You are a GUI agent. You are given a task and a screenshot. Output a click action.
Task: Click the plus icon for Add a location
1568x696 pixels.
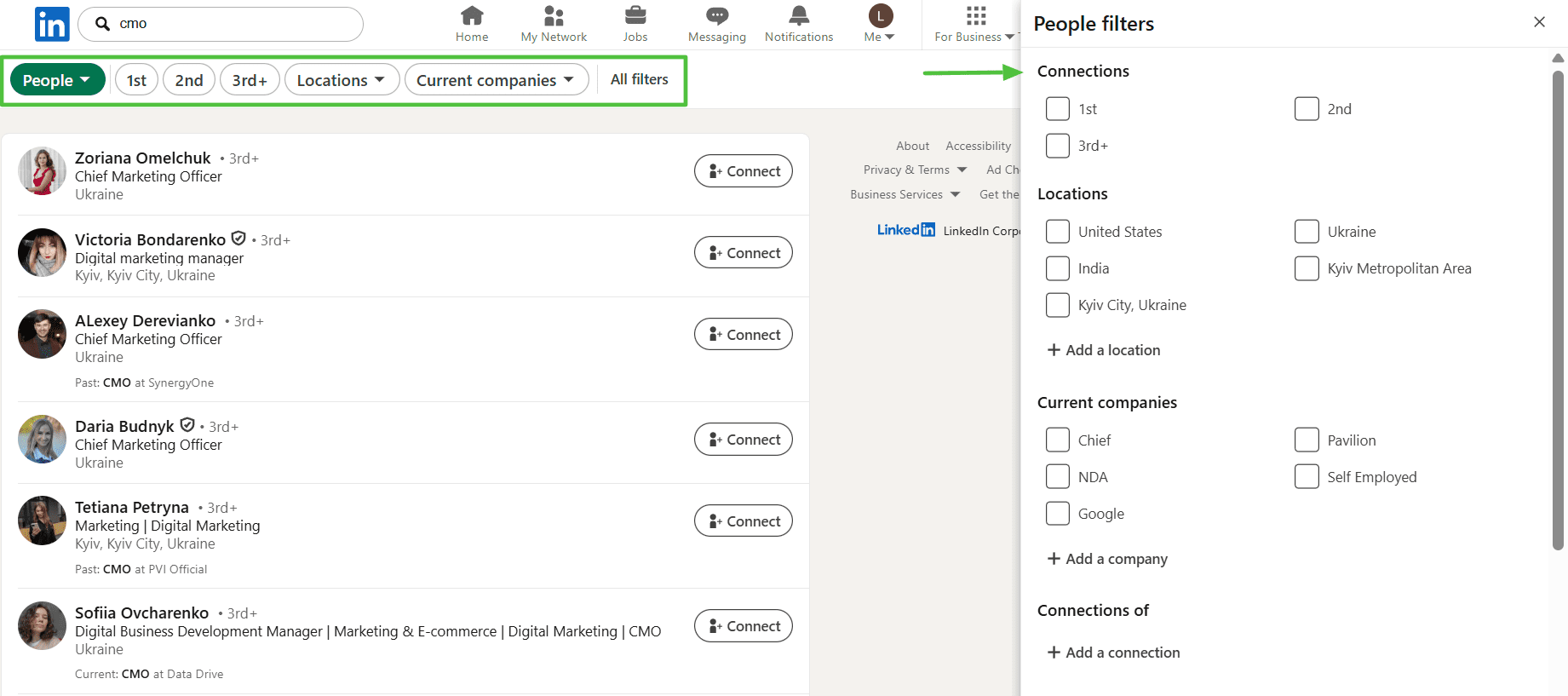(x=1054, y=350)
